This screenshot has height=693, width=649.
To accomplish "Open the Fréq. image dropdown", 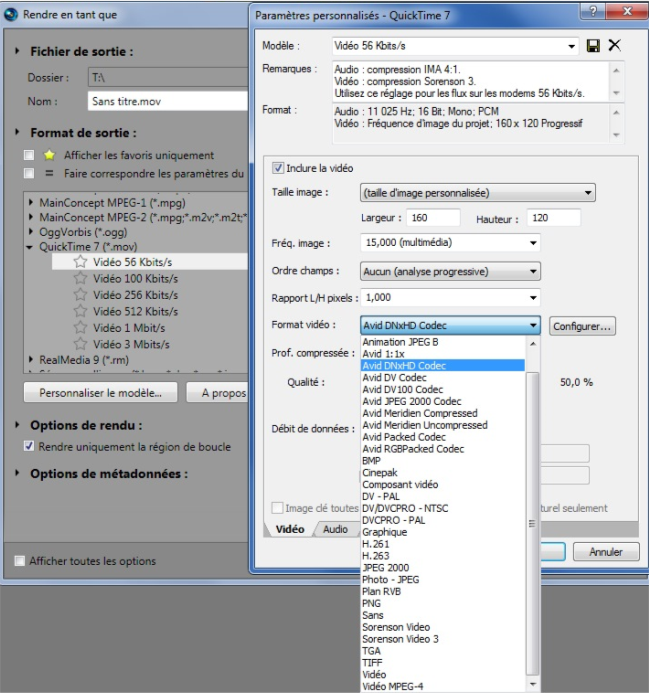I will 449,242.
